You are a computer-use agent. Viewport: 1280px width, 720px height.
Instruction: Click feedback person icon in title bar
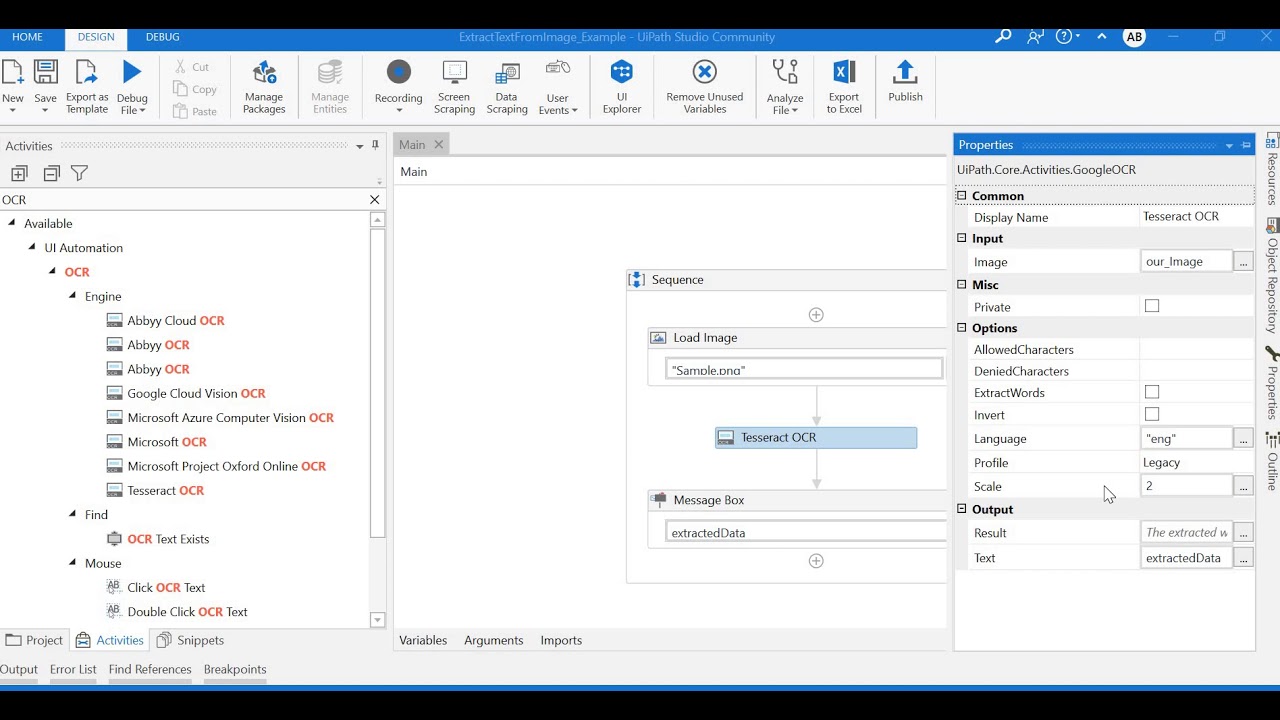1034,37
